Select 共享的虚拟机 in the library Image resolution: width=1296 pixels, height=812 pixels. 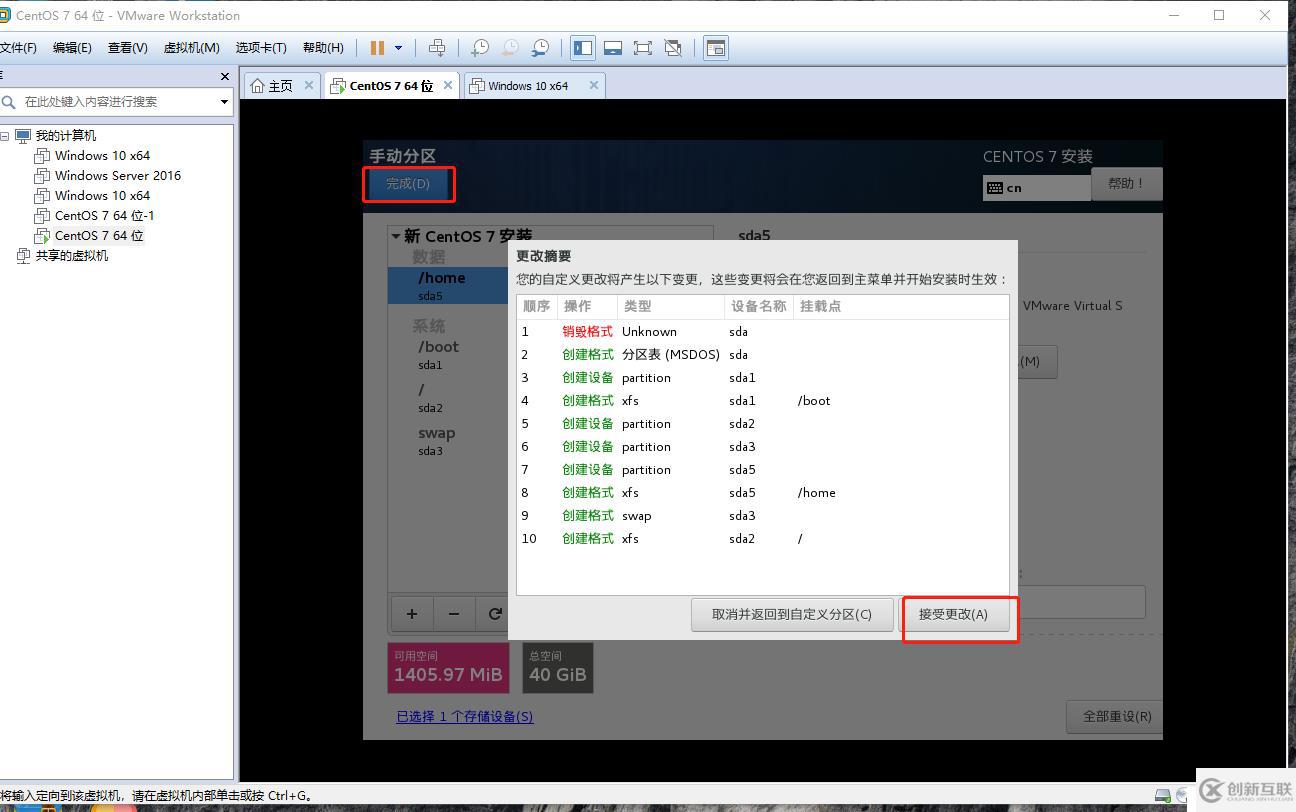tap(72, 255)
